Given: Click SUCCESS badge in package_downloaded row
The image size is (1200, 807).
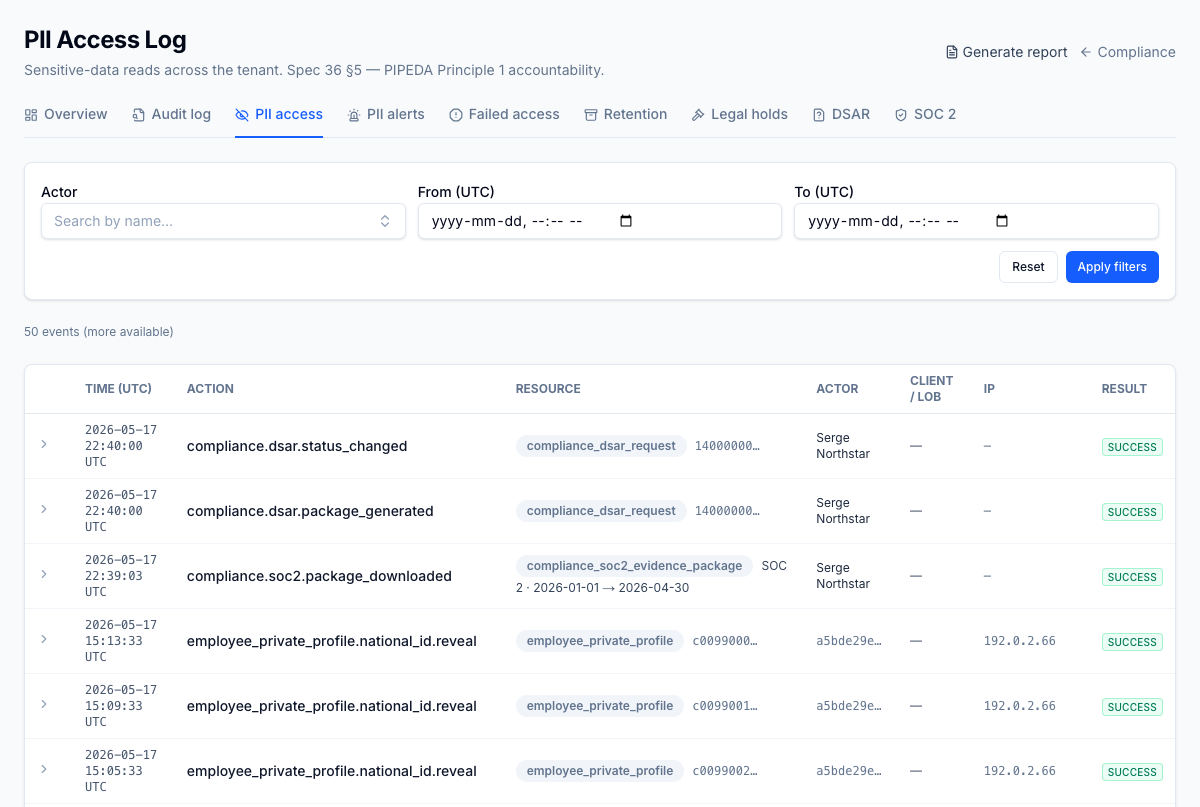Looking at the screenshot, I should coord(1132,577).
